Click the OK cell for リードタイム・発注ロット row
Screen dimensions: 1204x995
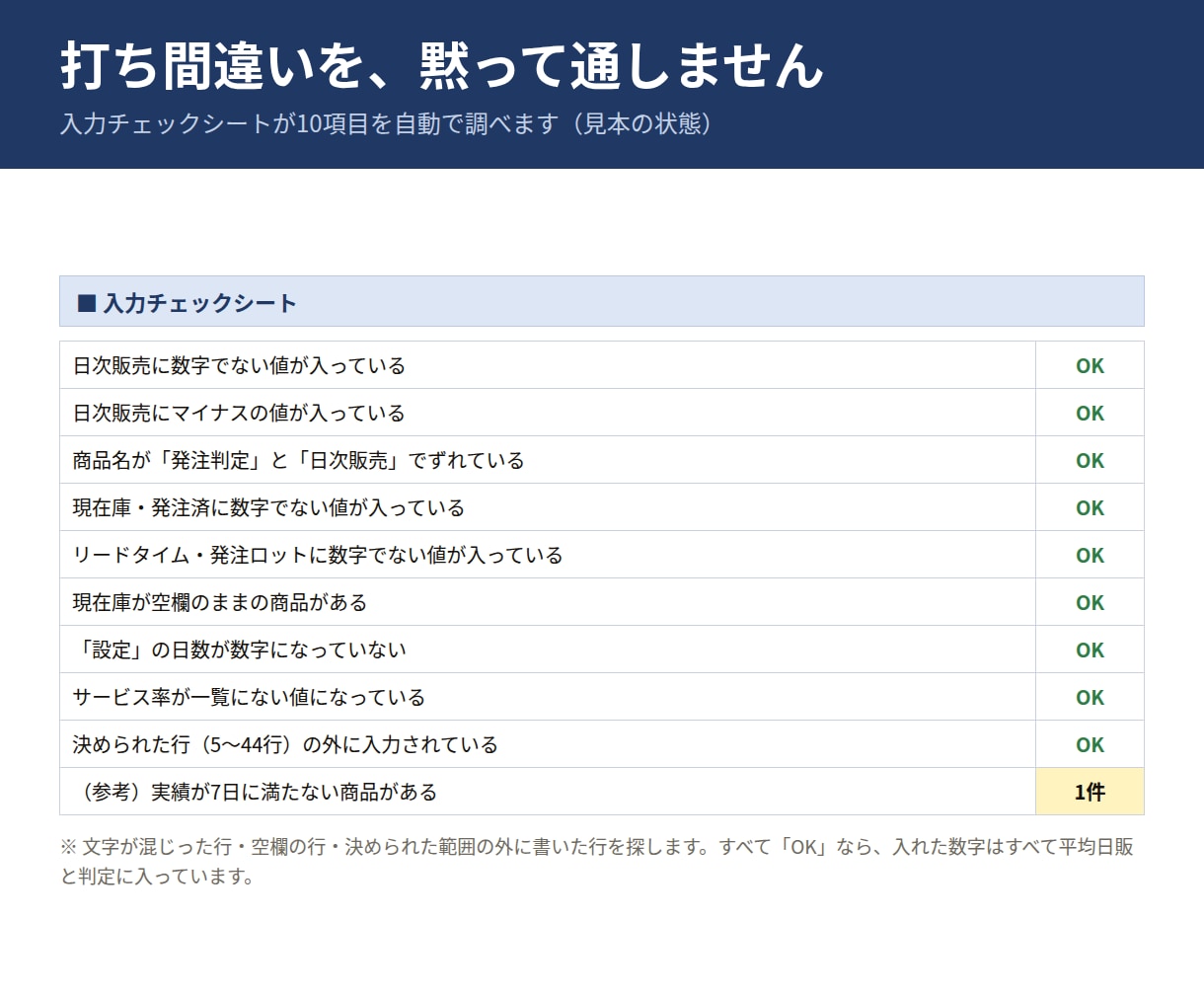(1090, 555)
